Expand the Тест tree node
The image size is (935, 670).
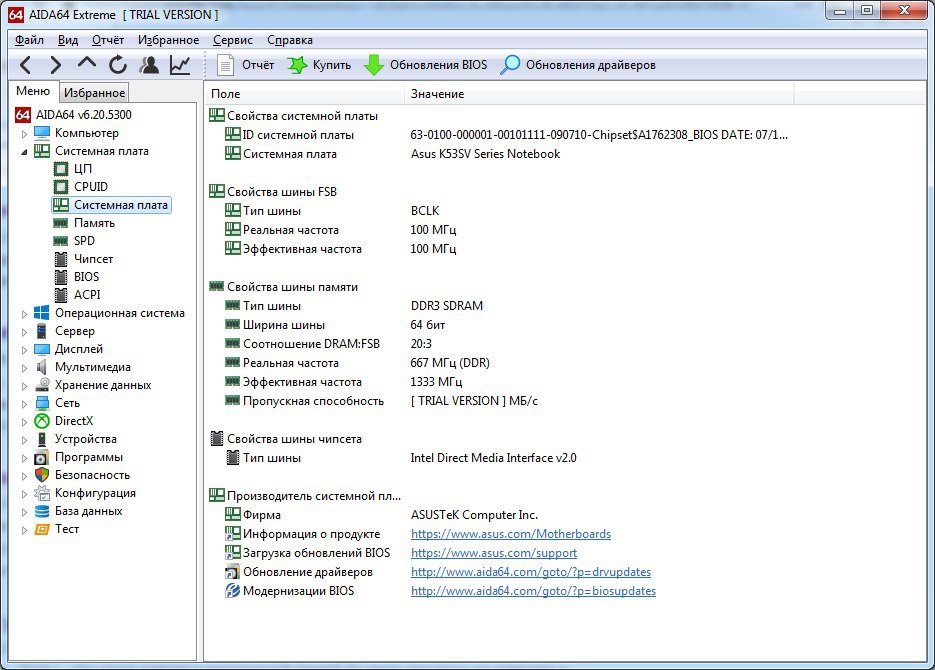click(24, 529)
